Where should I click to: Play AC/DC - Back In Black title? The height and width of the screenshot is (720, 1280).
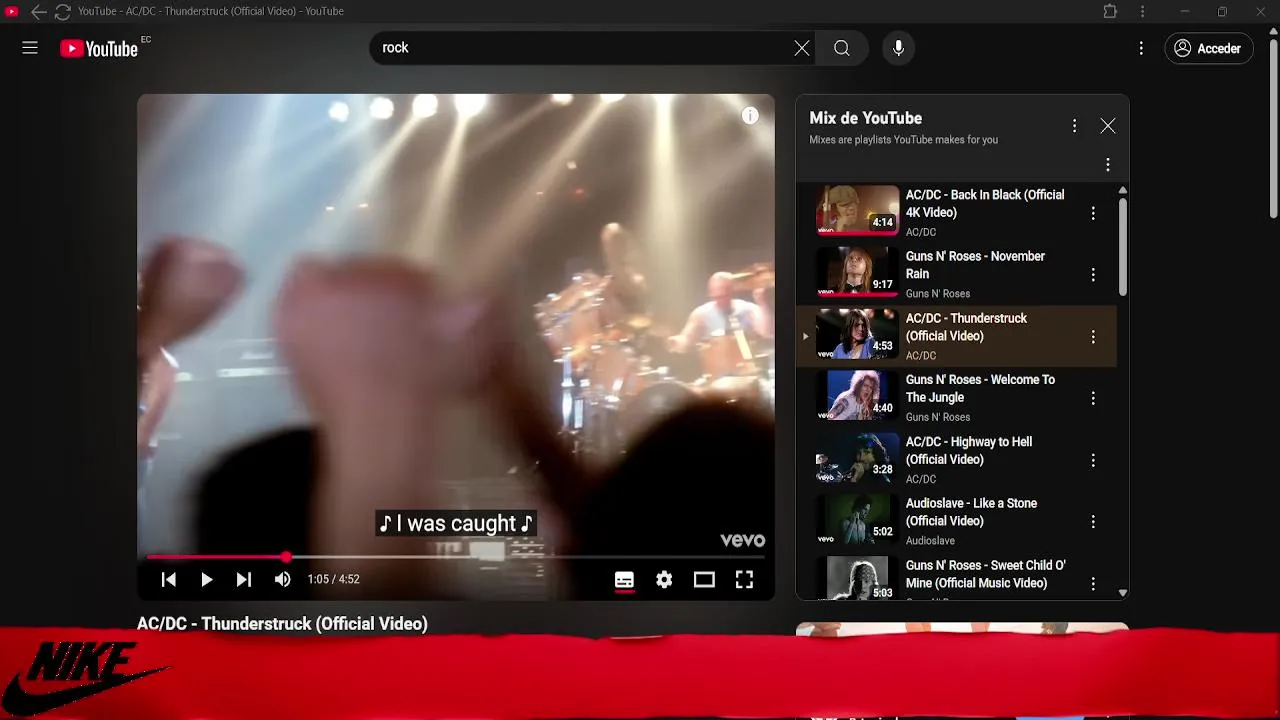click(984, 204)
